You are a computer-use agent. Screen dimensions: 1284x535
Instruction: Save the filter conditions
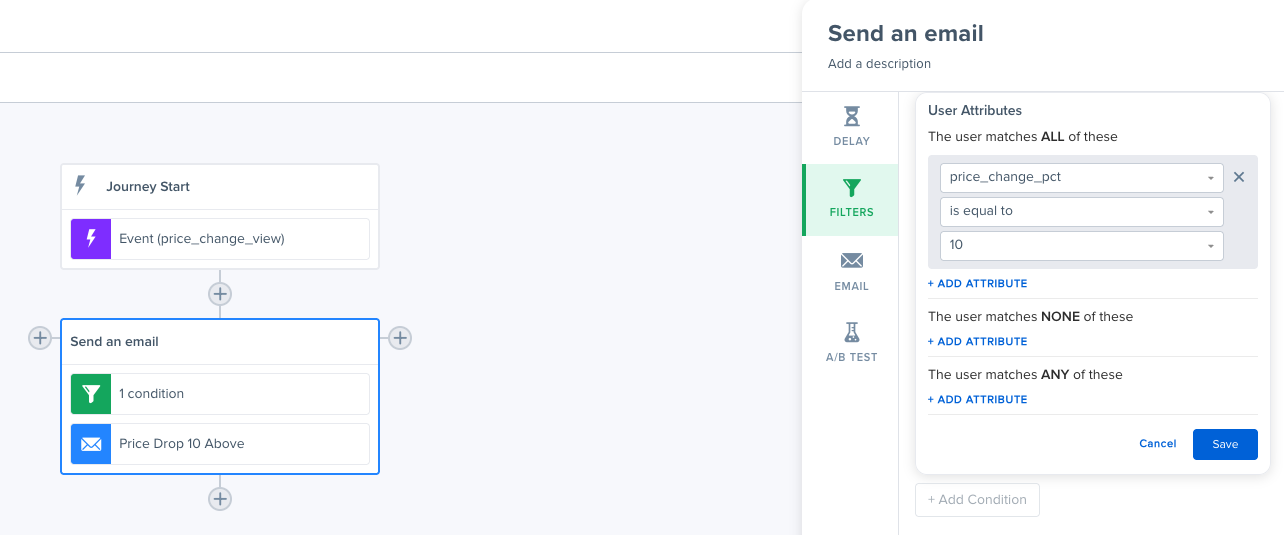1225,444
